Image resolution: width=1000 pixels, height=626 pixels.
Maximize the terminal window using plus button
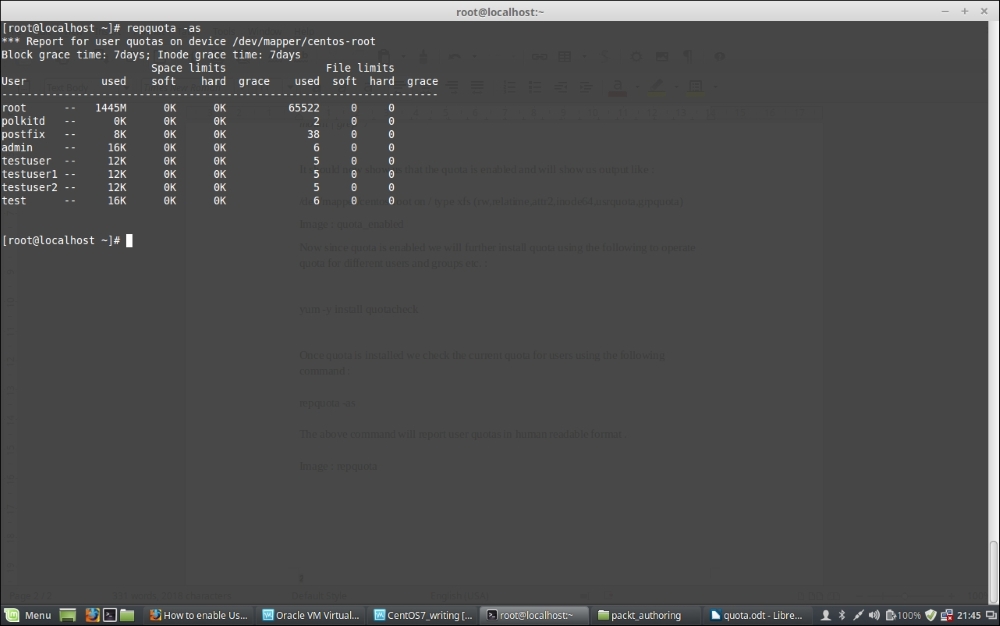pos(965,11)
